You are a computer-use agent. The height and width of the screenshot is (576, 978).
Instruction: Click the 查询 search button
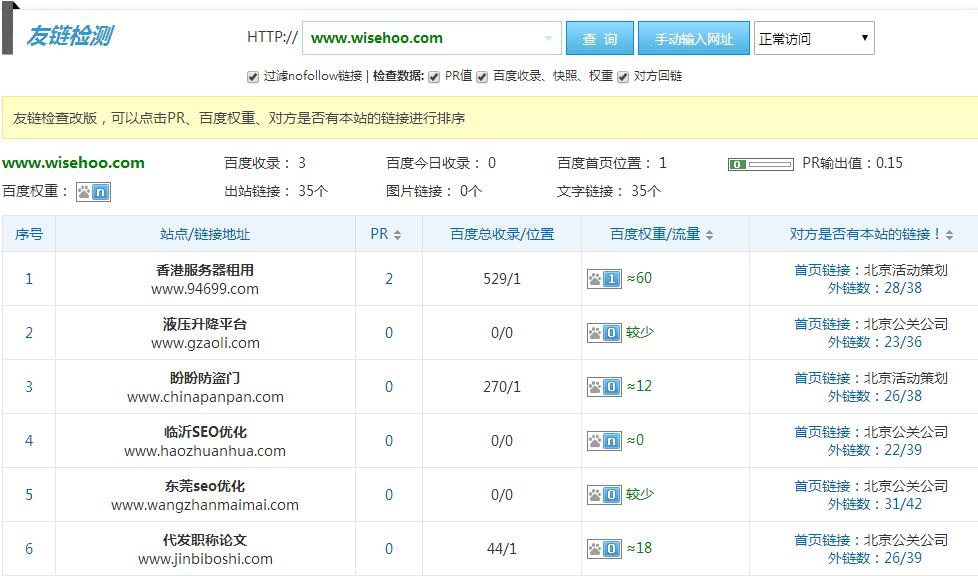tap(600, 37)
